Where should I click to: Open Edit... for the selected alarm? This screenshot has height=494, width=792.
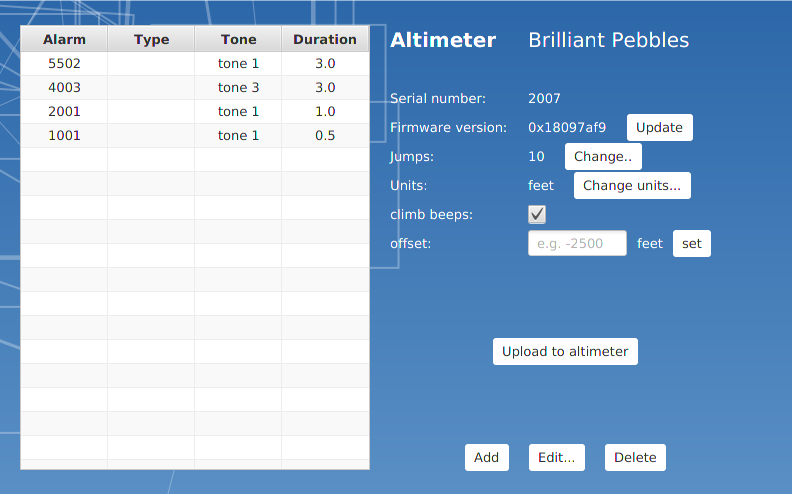[556, 458]
